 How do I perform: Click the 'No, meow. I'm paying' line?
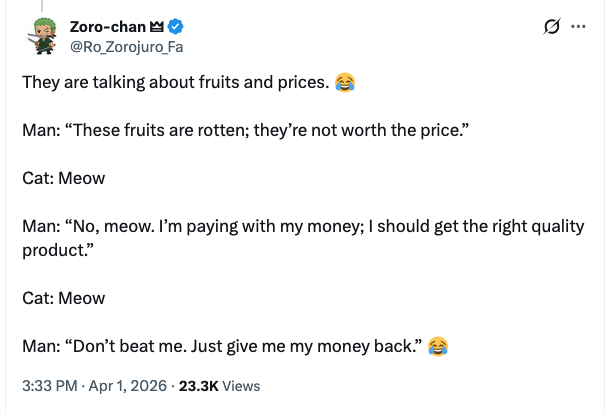(300, 226)
